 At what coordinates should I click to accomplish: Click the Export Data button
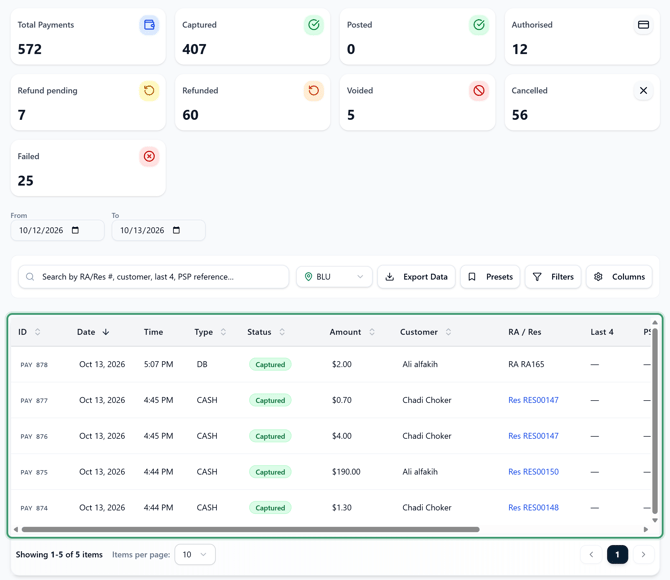pyautogui.click(x=416, y=277)
